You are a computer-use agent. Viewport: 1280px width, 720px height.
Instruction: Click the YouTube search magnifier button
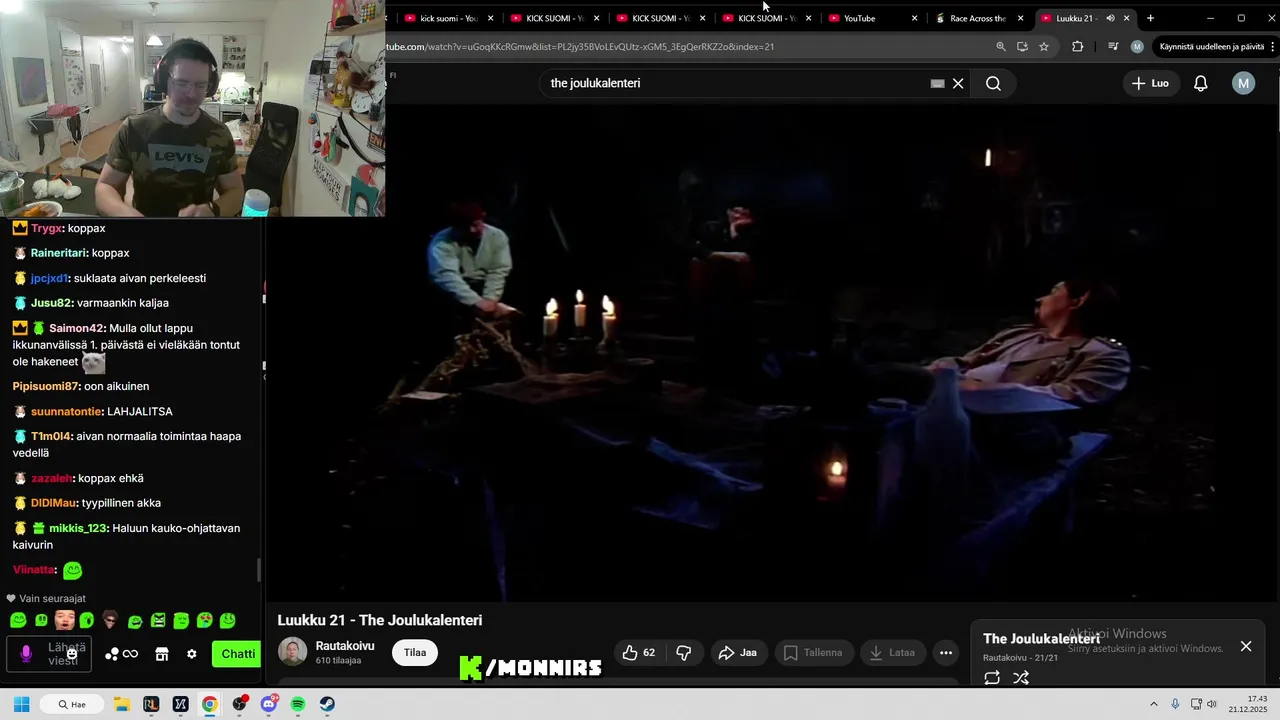tap(993, 83)
